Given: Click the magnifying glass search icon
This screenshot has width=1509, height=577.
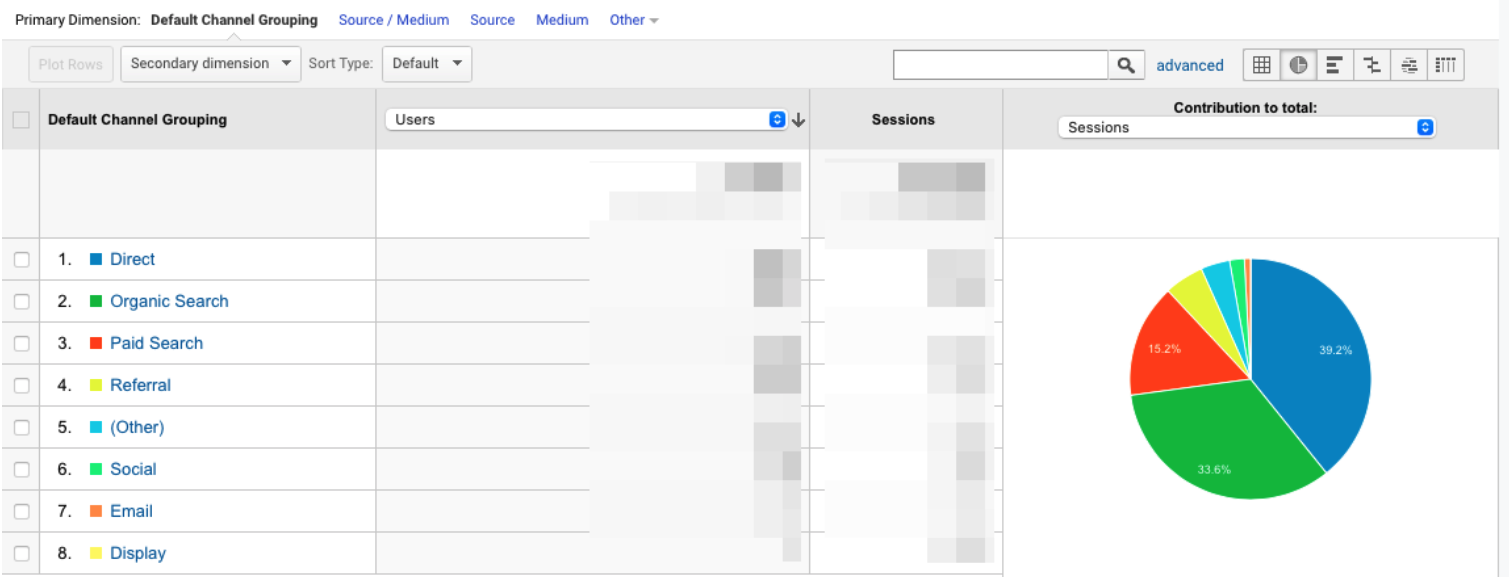Looking at the screenshot, I should (x=1126, y=65).
